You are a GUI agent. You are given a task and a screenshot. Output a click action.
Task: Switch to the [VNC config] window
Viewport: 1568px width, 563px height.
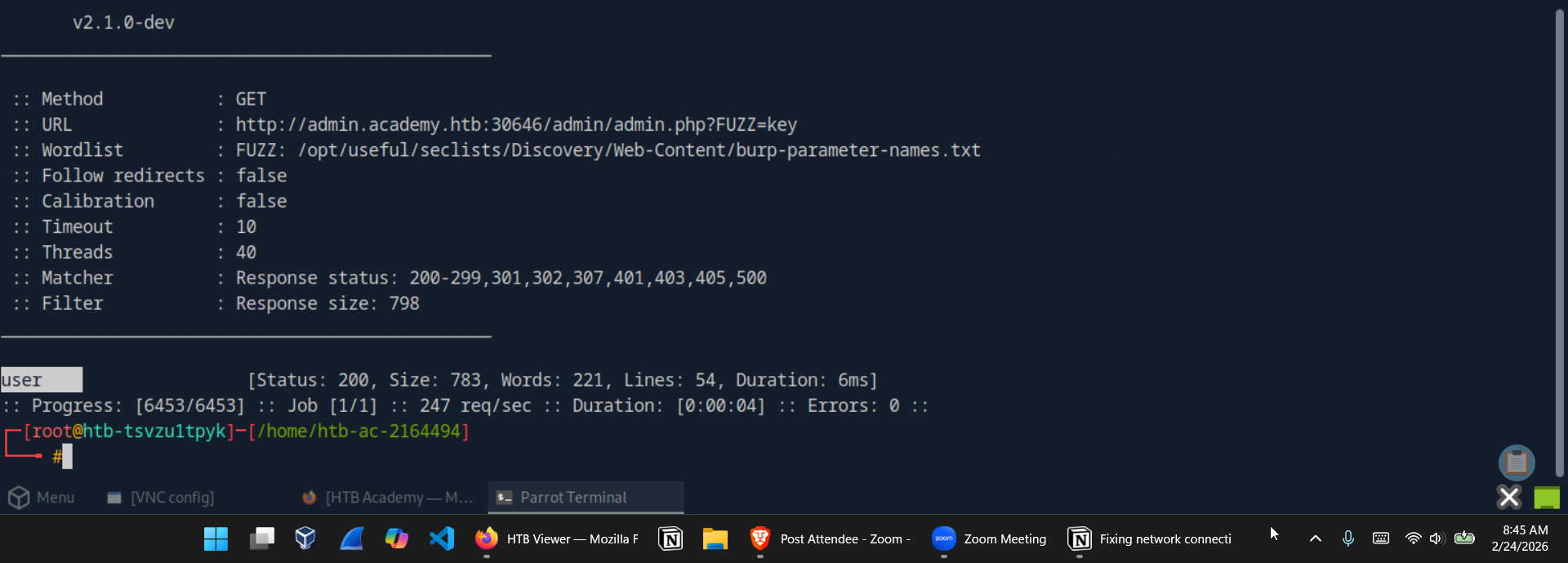(x=161, y=498)
